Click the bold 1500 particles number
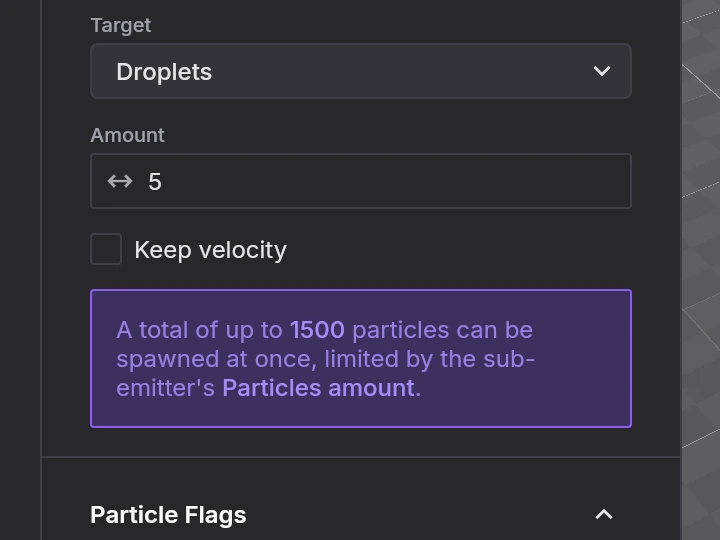This screenshot has width=720, height=540. (317, 330)
